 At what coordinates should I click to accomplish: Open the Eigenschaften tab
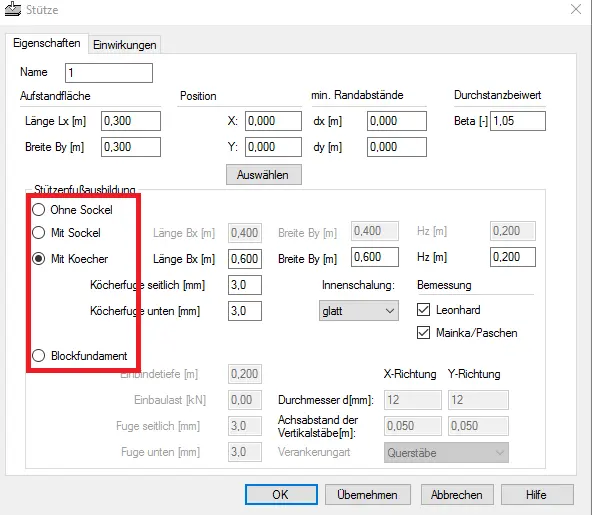(x=47, y=43)
